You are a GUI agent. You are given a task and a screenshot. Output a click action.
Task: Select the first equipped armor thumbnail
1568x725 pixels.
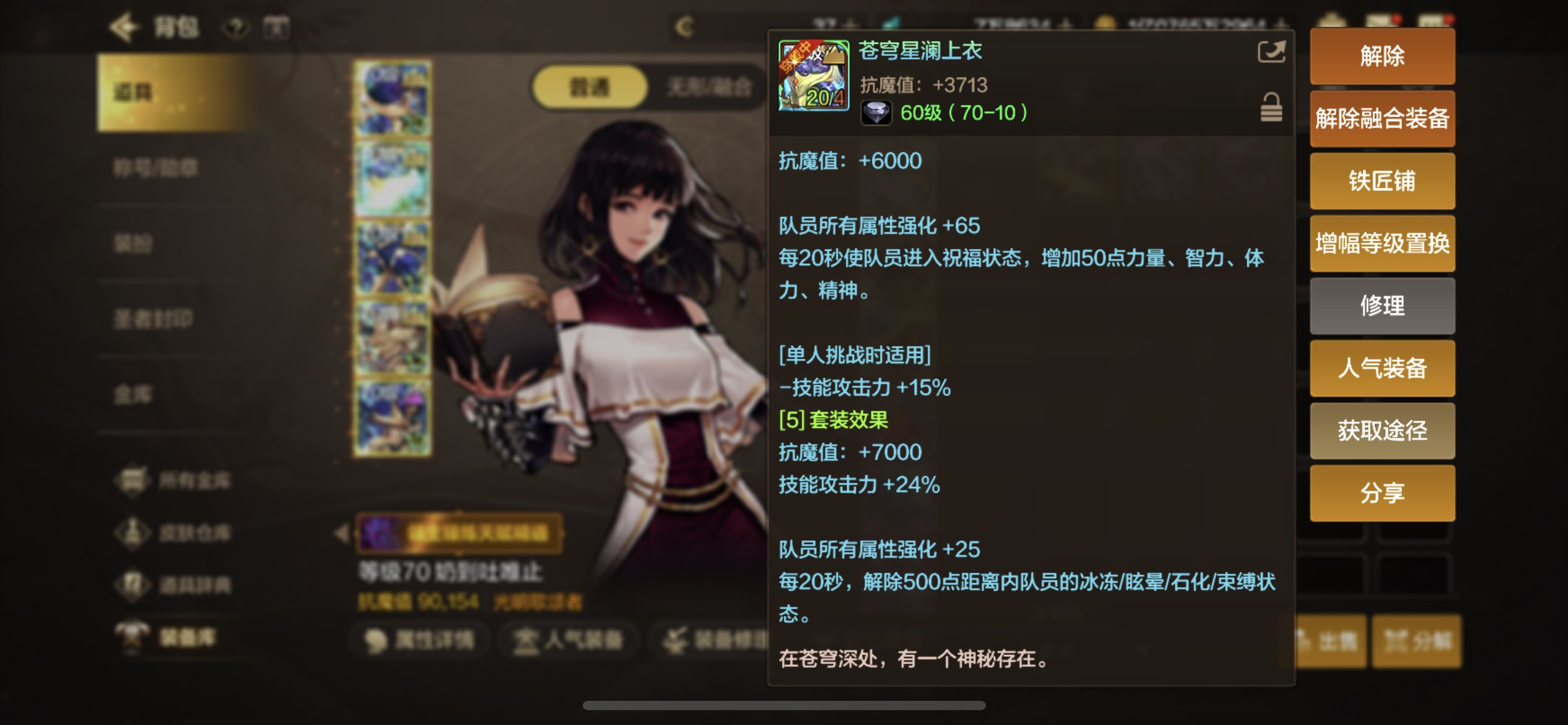pyautogui.click(x=392, y=98)
